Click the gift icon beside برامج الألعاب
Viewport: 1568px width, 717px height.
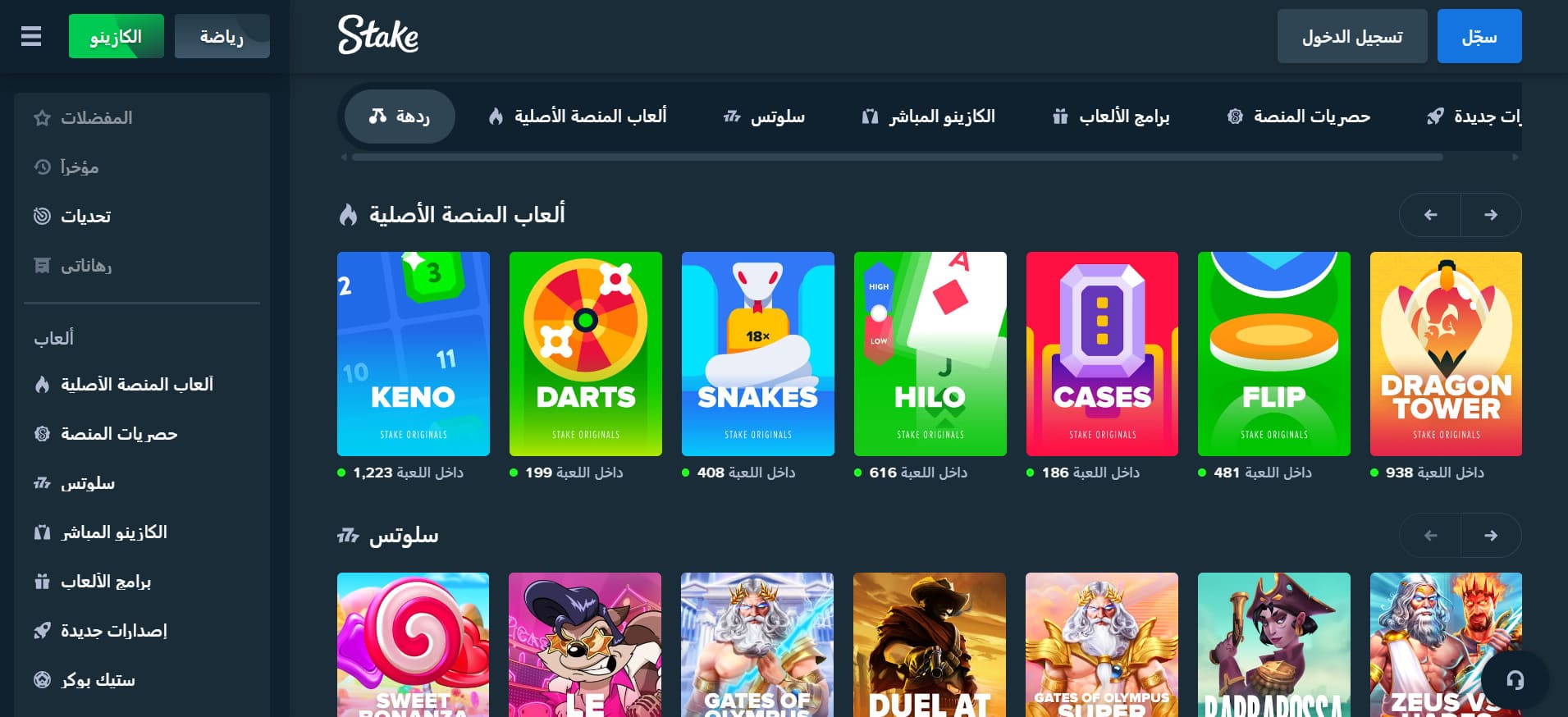(x=42, y=582)
